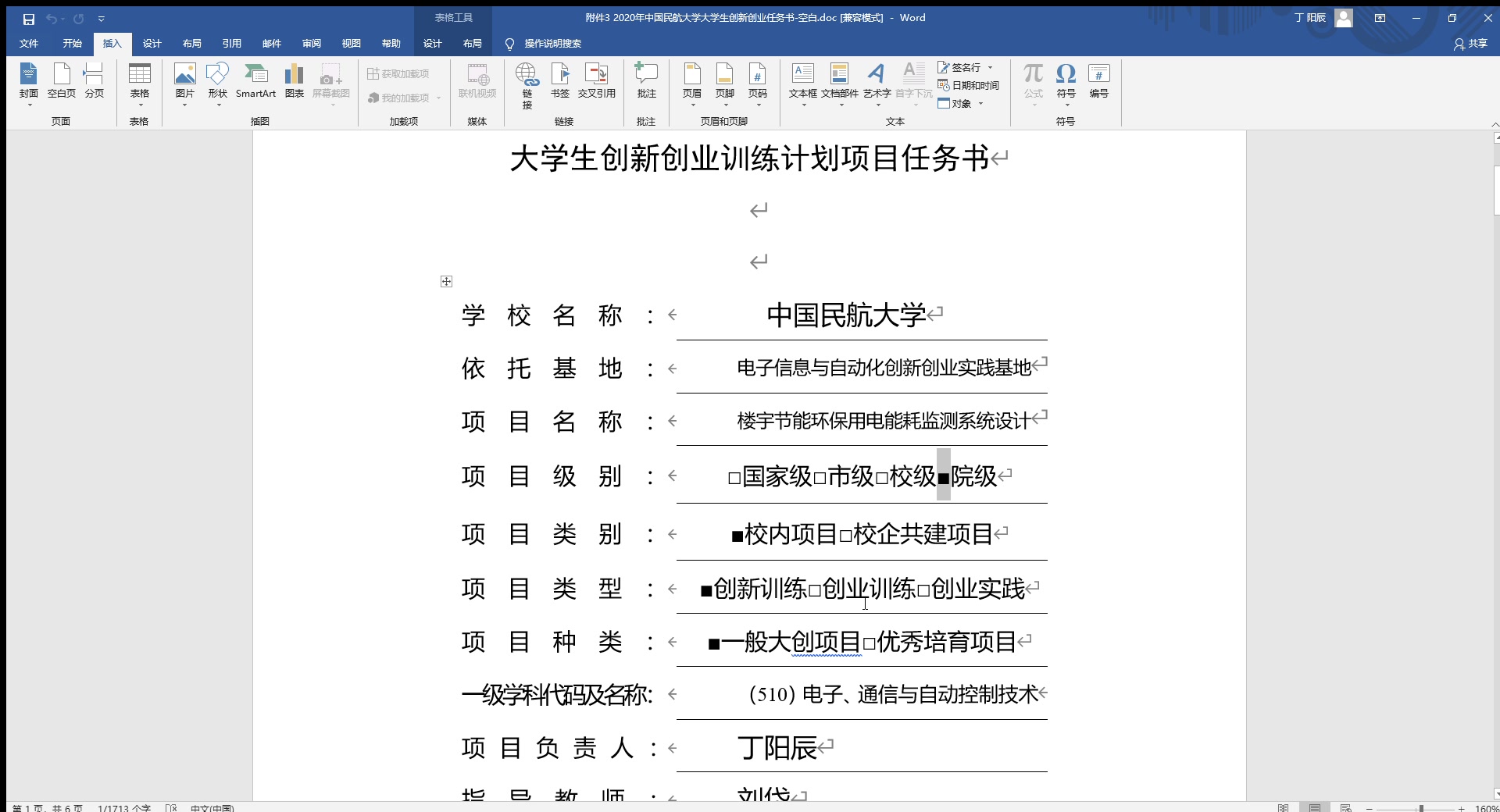Insert a picture using the 图片 icon
Screen dimensions: 1500x812
(x=184, y=82)
